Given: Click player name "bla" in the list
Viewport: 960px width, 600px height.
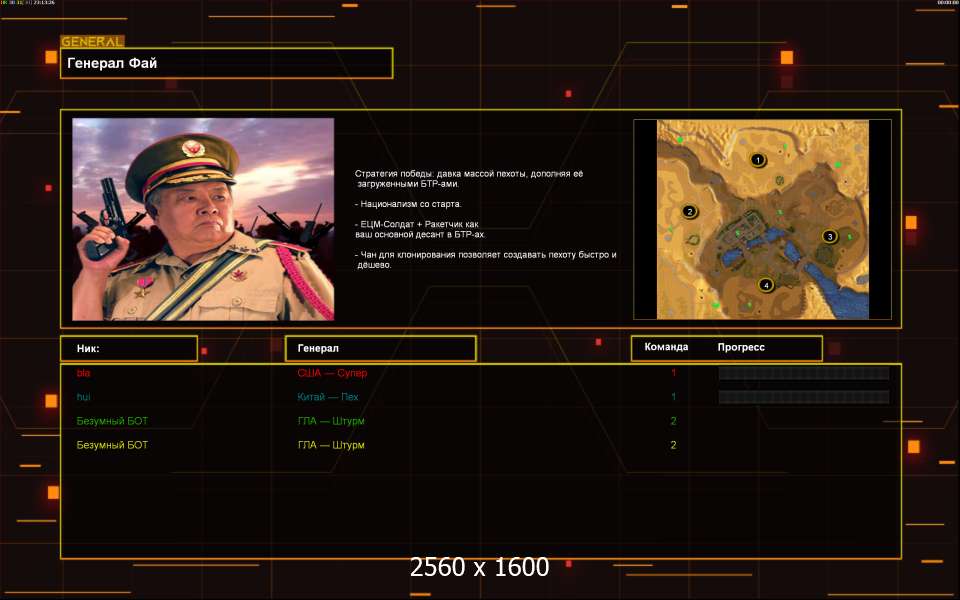Looking at the screenshot, I should point(83,373).
